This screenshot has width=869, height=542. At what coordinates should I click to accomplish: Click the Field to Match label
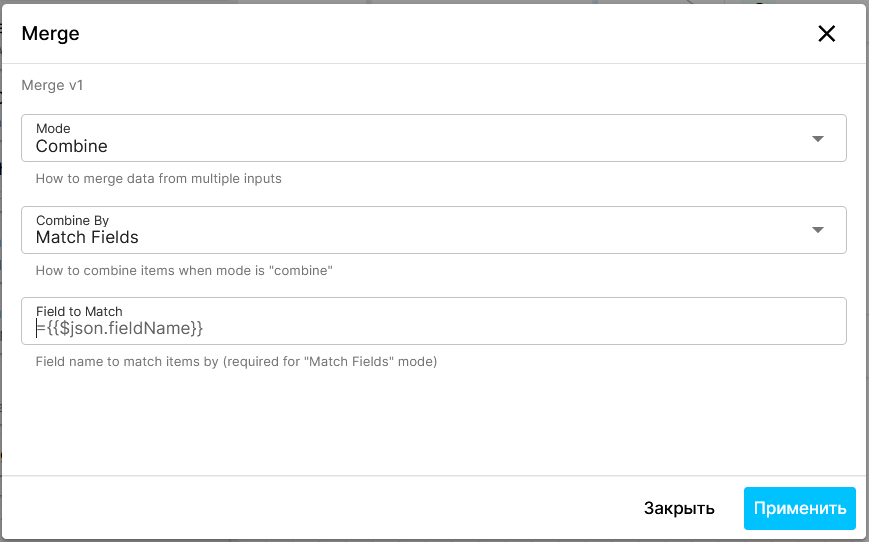tap(79, 311)
